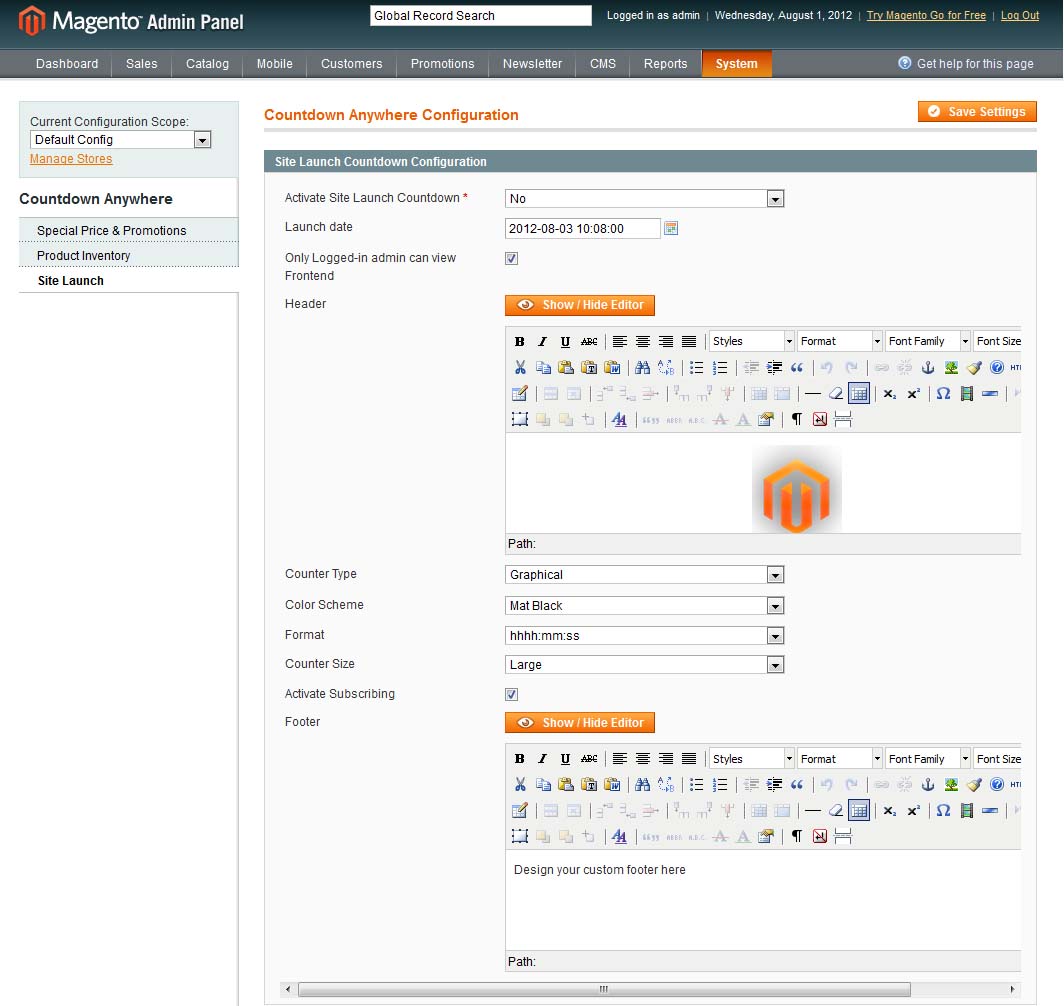The image size is (1064, 1006).
Task: Open the Counter Size dropdown
Action: (x=645, y=665)
